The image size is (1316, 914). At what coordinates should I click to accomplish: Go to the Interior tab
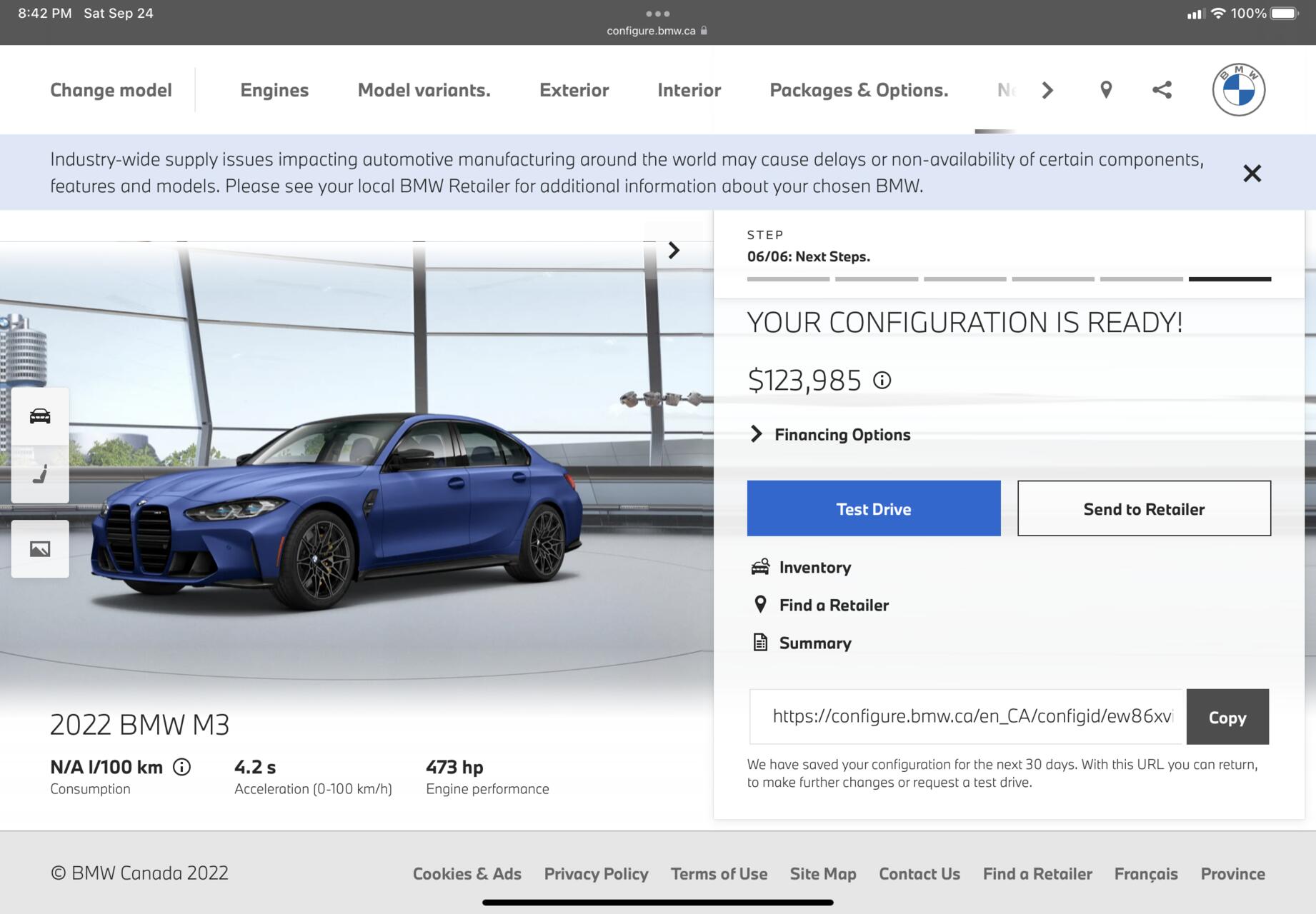(689, 90)
